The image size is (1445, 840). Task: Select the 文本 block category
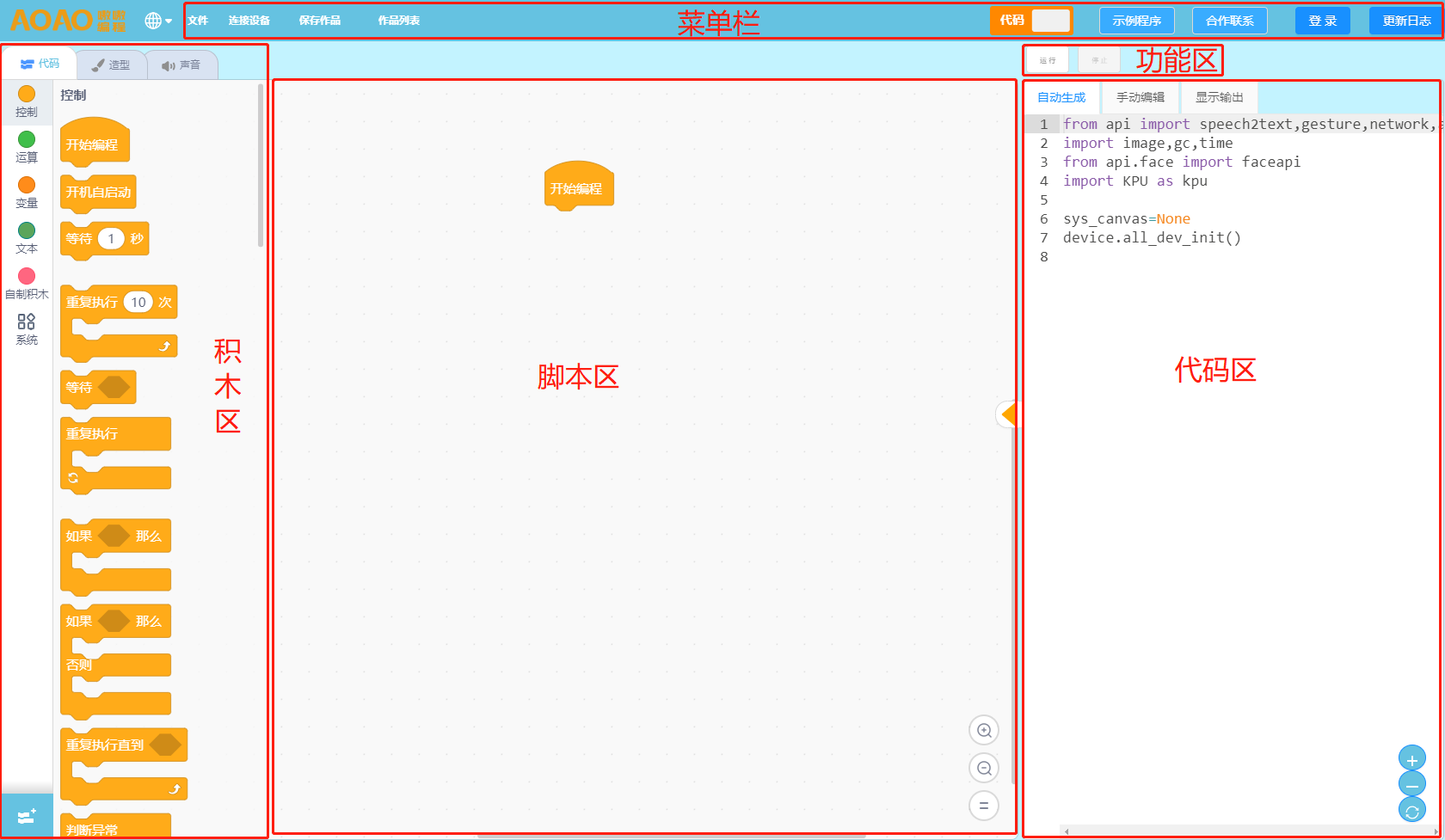pyautogui.click(x=27, y=238)
